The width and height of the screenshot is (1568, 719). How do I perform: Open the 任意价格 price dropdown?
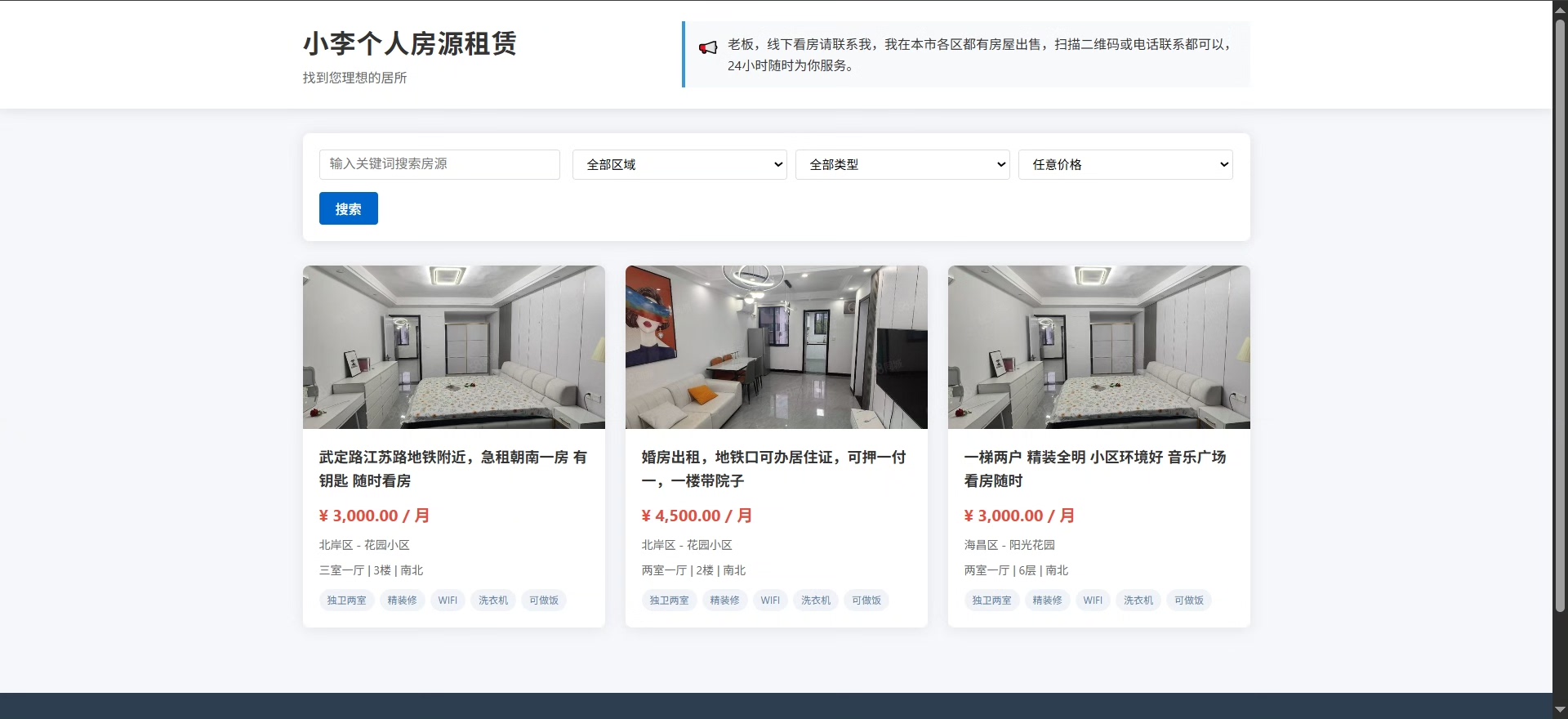(1125, 164)
